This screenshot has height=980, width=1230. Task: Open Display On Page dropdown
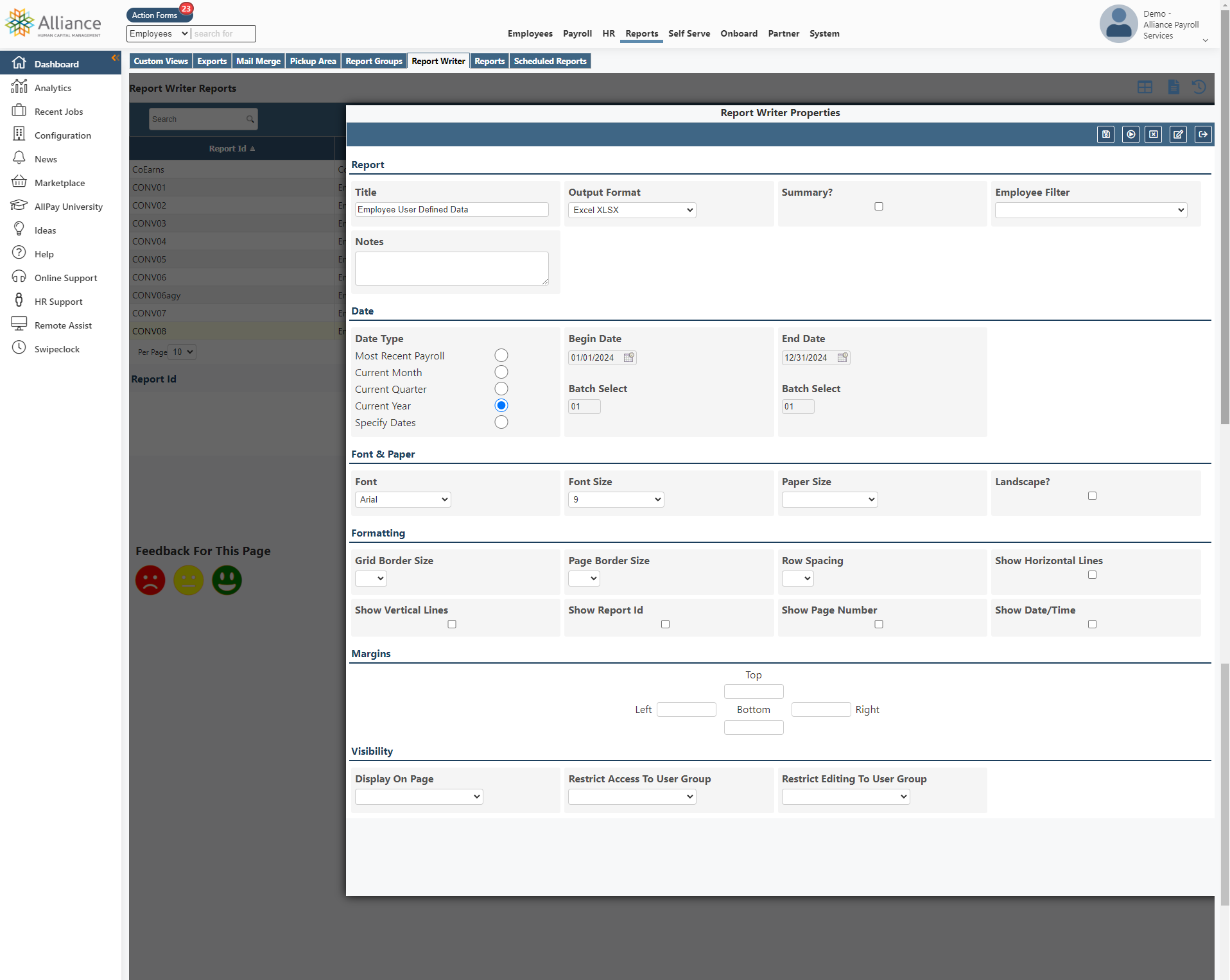click(x=419, y=797)
